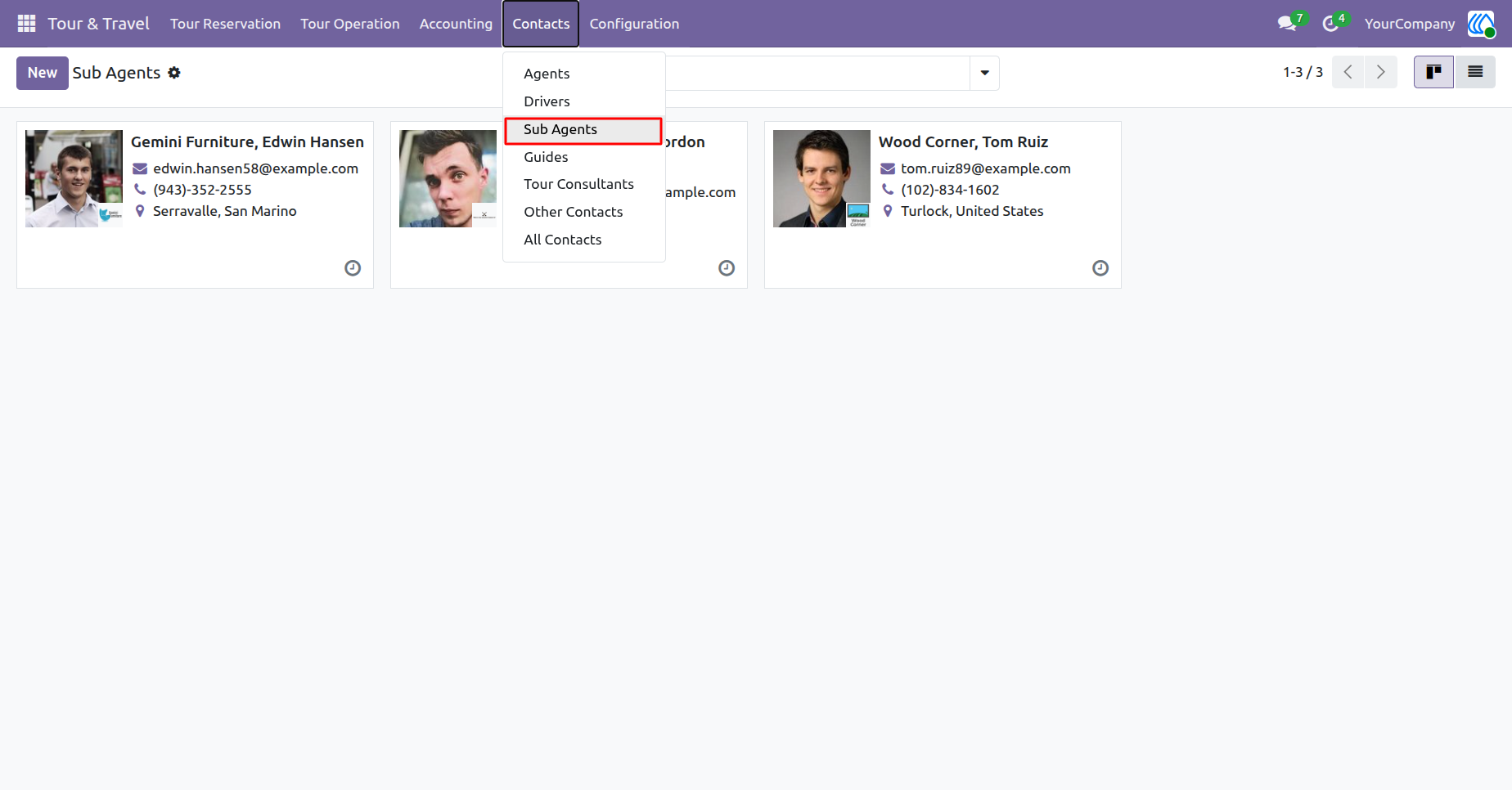Click the search input field
The height and width of the screenshot is (790, 1512).
pos(817,73)
